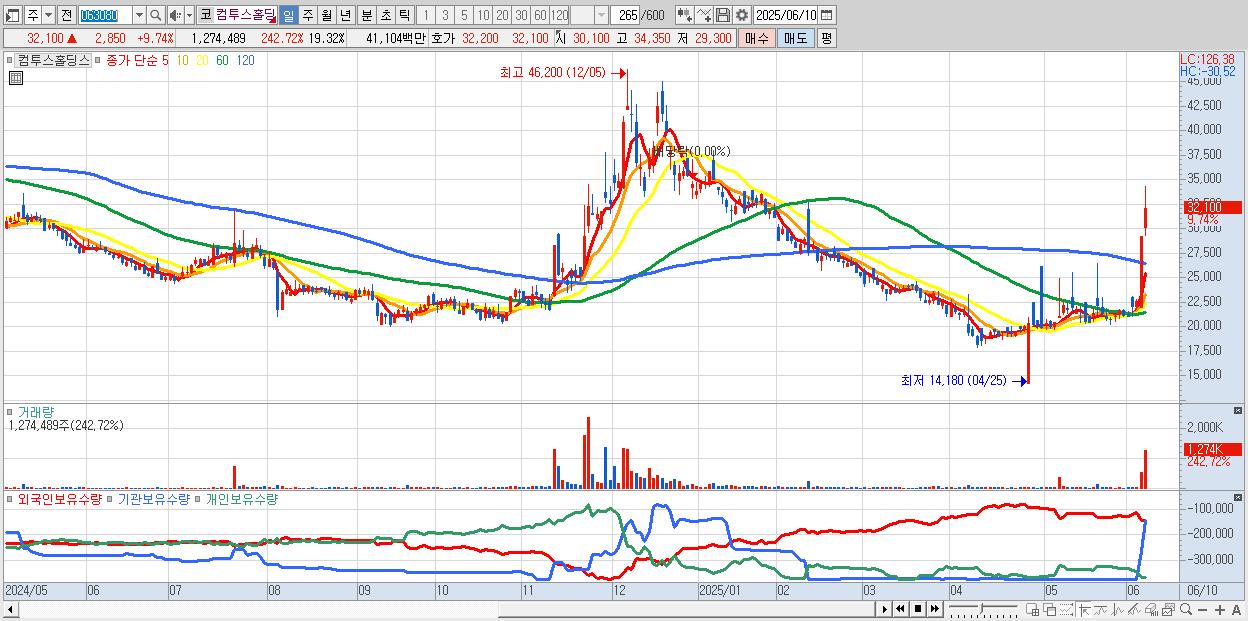Click the letter A text icon bottom right
The width and height of the screenshot is (1248, 621).
(1236, 610)
